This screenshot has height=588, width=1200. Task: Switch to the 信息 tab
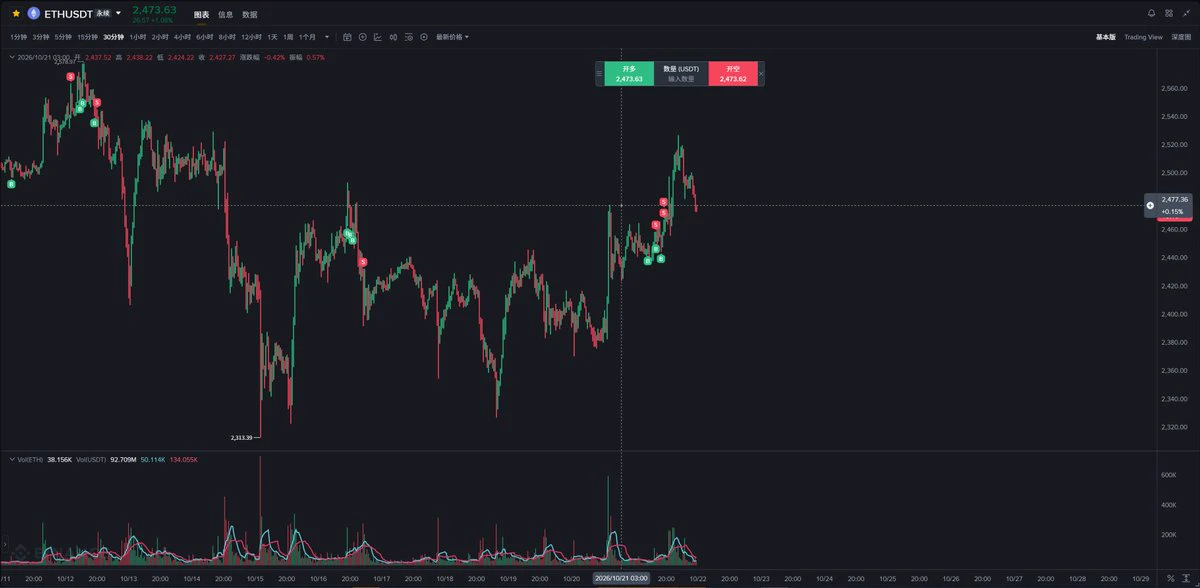pyautogui.click(x=226, y=14)
